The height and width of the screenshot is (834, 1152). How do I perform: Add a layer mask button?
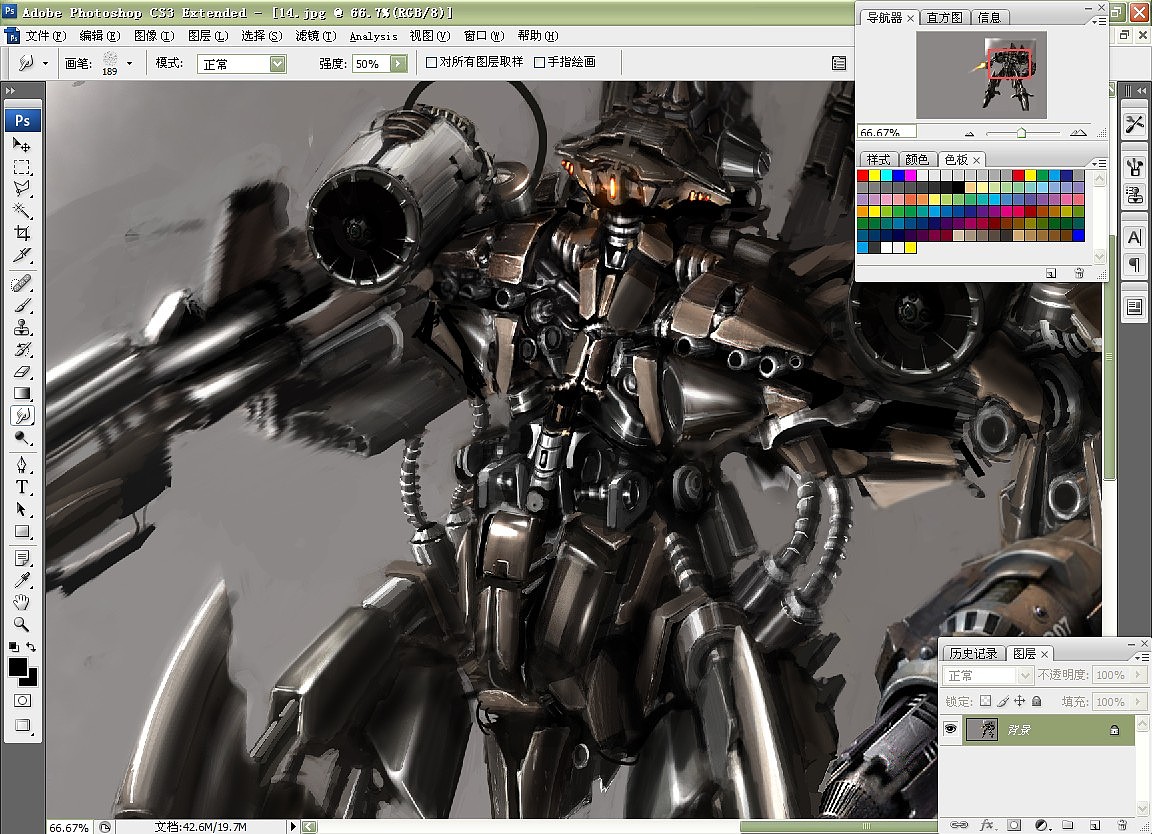point(1014,825)
